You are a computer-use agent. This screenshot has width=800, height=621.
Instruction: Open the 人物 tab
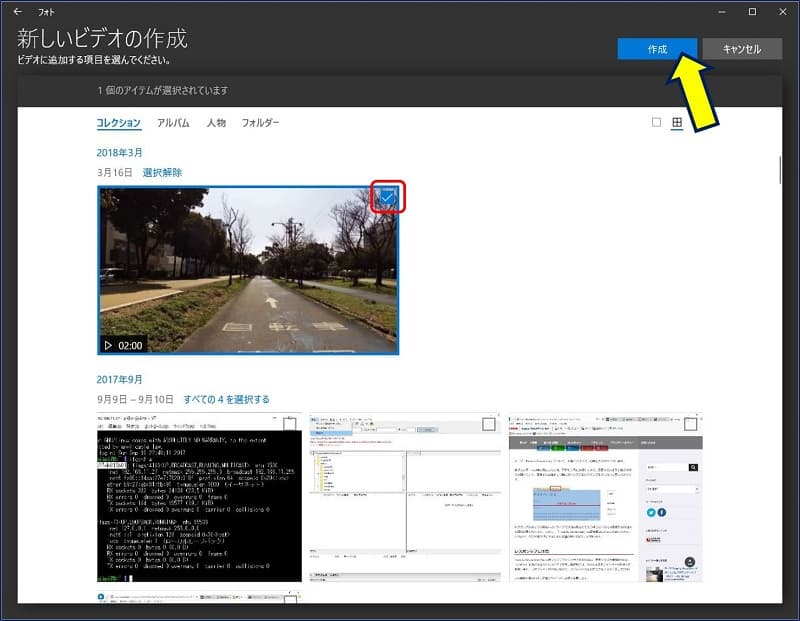point(216,123)
